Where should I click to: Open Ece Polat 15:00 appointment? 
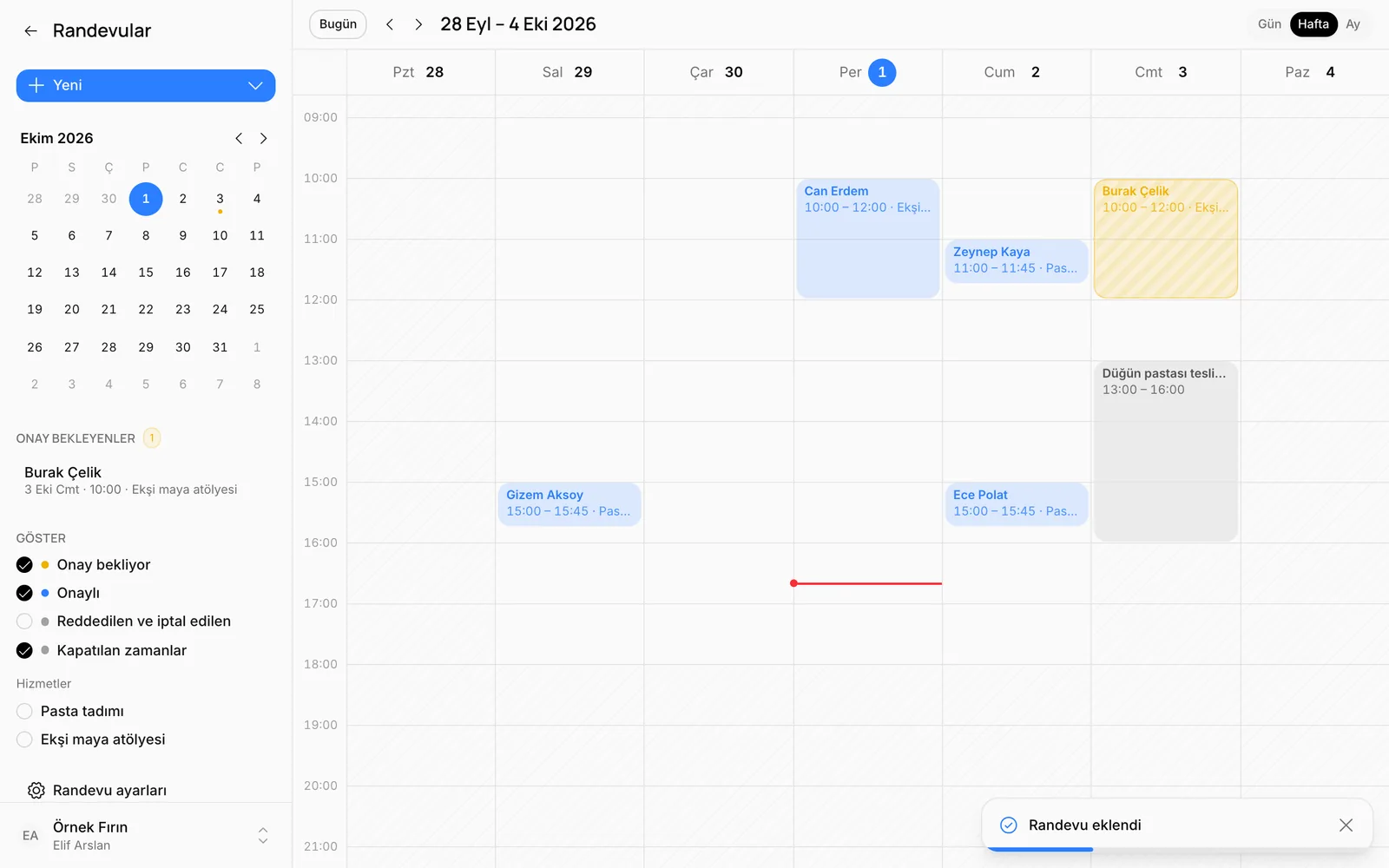(x=1016, y=503)
